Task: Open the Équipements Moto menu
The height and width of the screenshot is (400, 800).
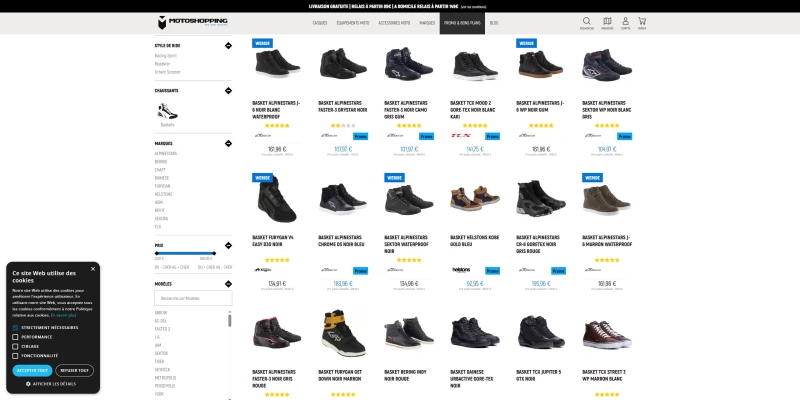Action: tap(353, 23)
